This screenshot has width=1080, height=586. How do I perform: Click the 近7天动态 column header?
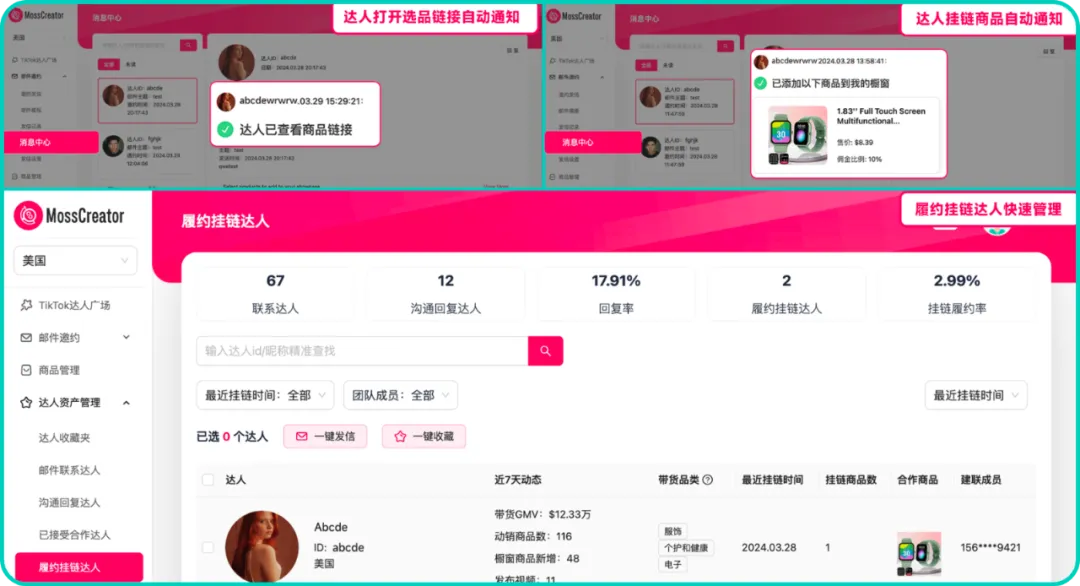pyautogui.click(x=517, y=479)
